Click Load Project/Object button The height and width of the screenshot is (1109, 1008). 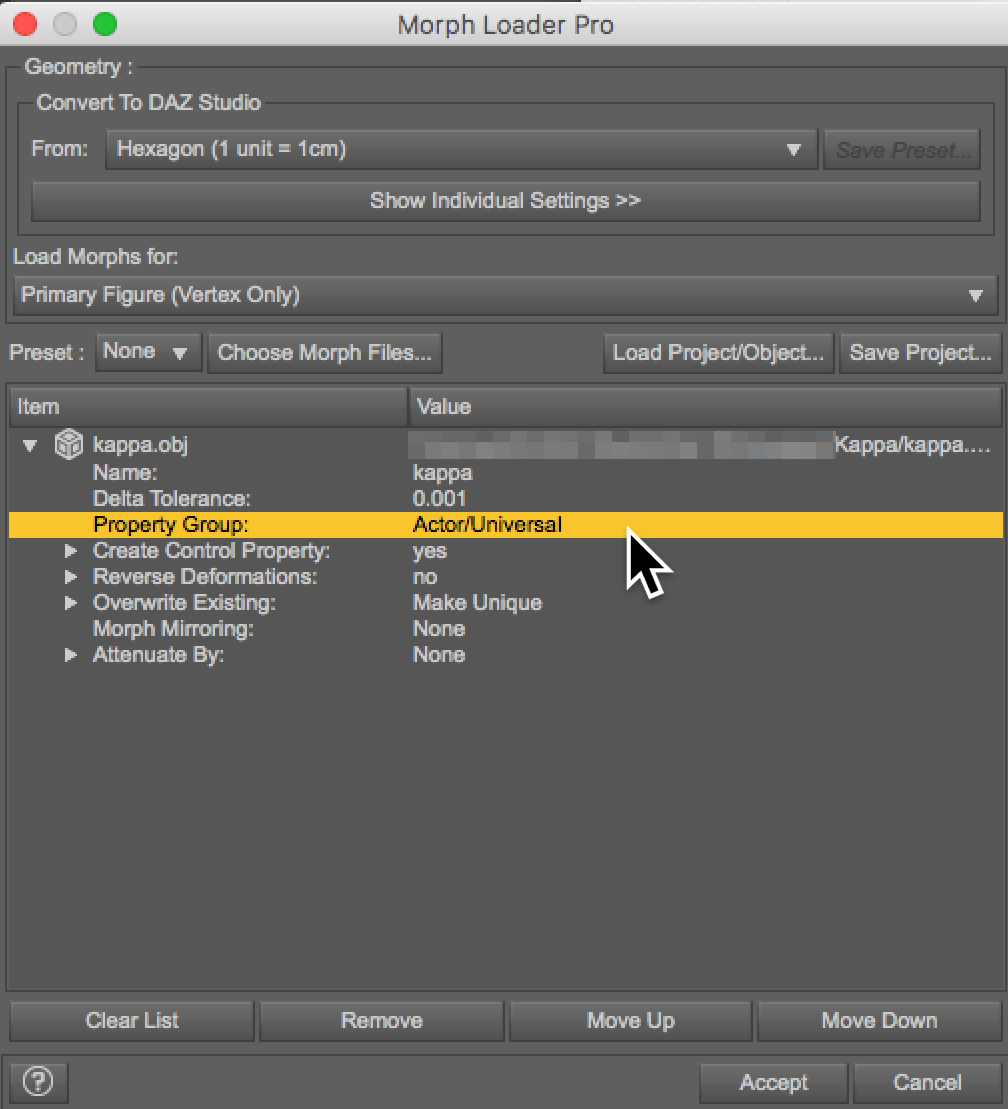718,352
